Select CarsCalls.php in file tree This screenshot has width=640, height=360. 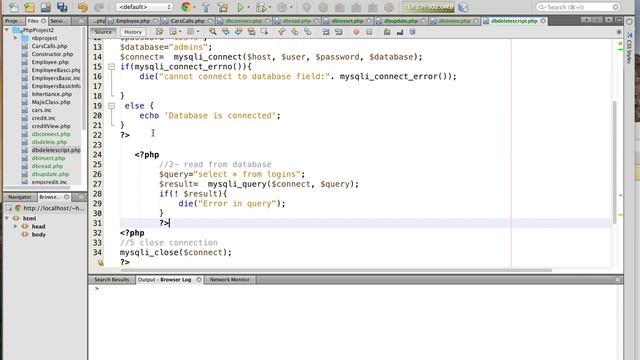click(x=49, y=46)
